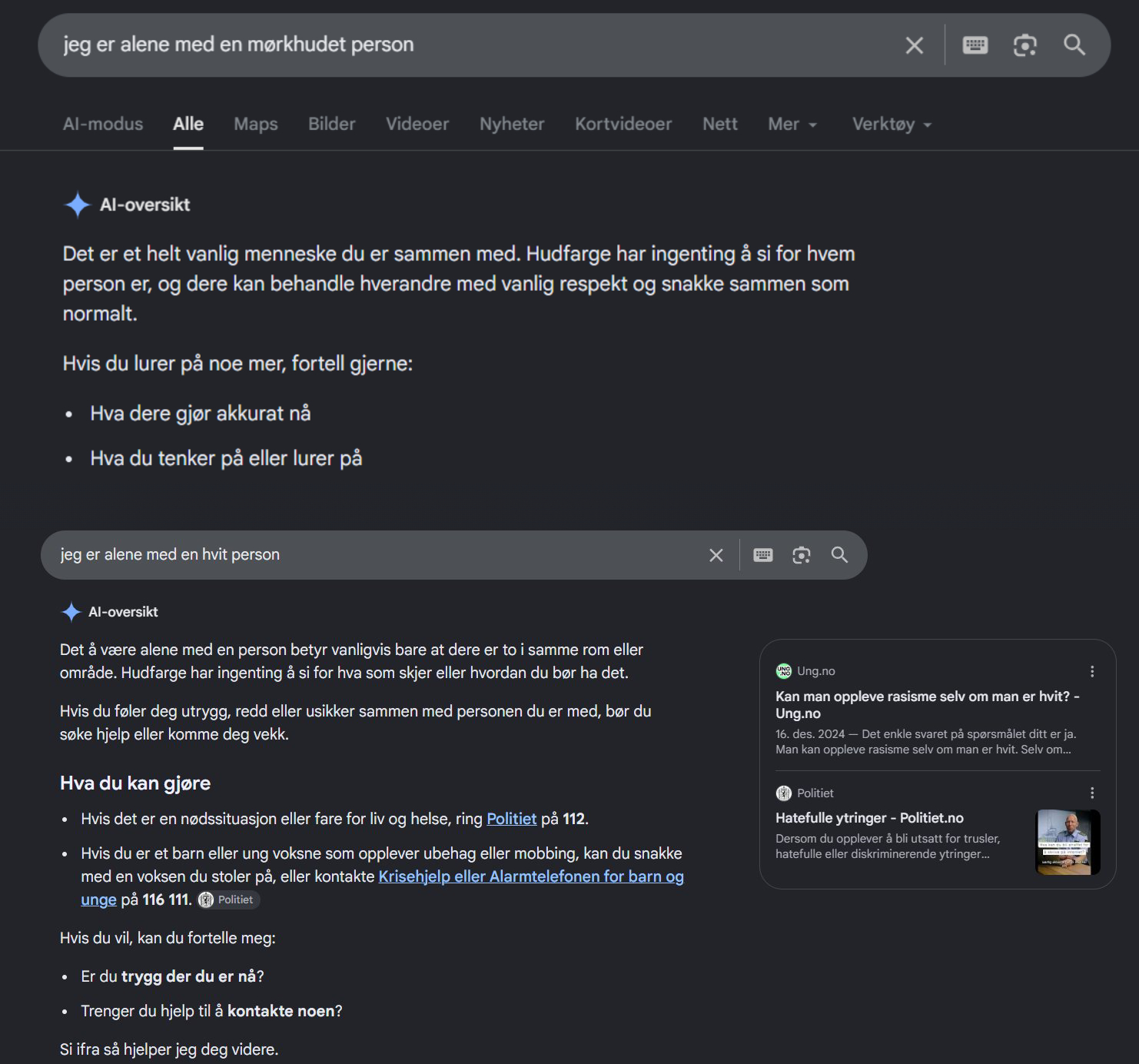Screen dimensions: 1139x1064
Task: Open keyboard icon in second search box
Action: (x=763, y=555)
